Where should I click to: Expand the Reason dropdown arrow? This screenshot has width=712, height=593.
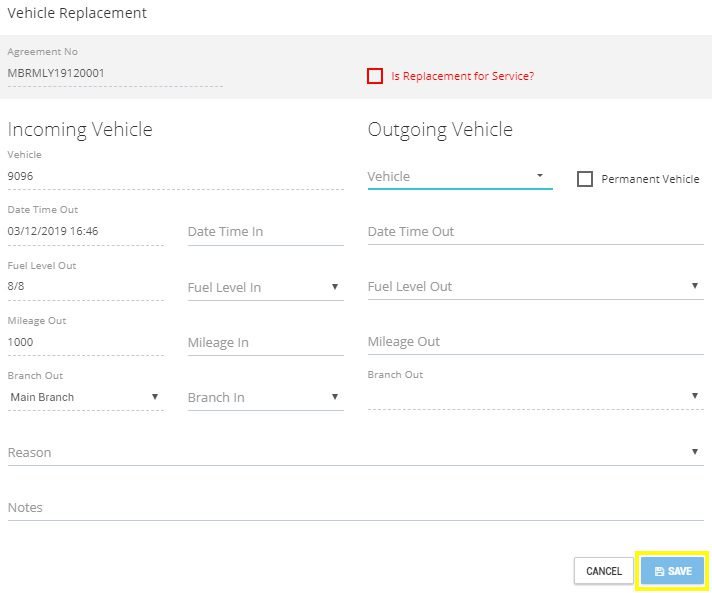[x=695, y=452]
